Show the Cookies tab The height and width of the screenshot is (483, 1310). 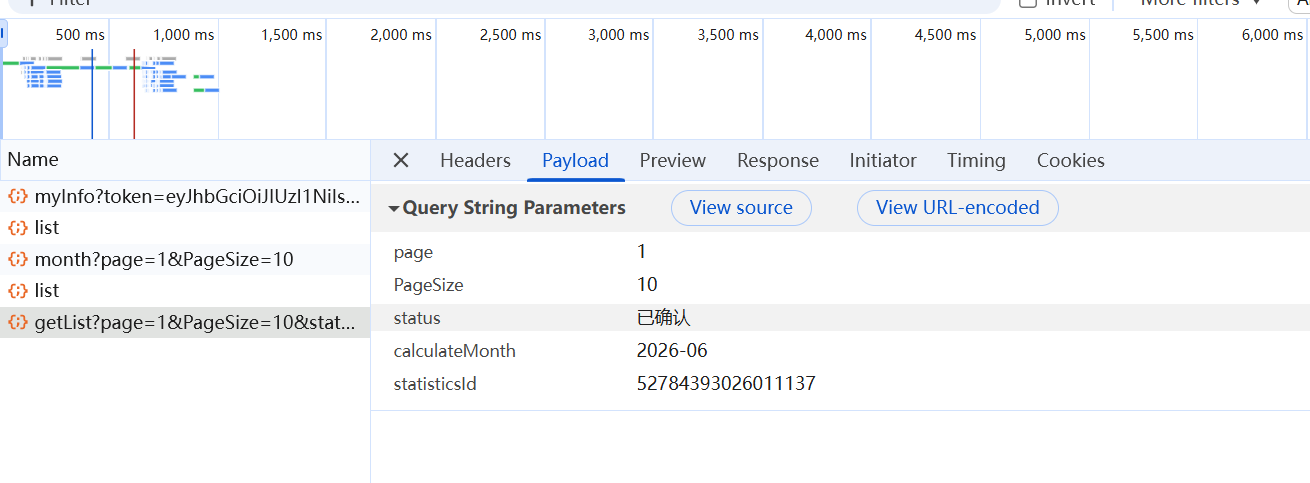[x=1070, y=160]
